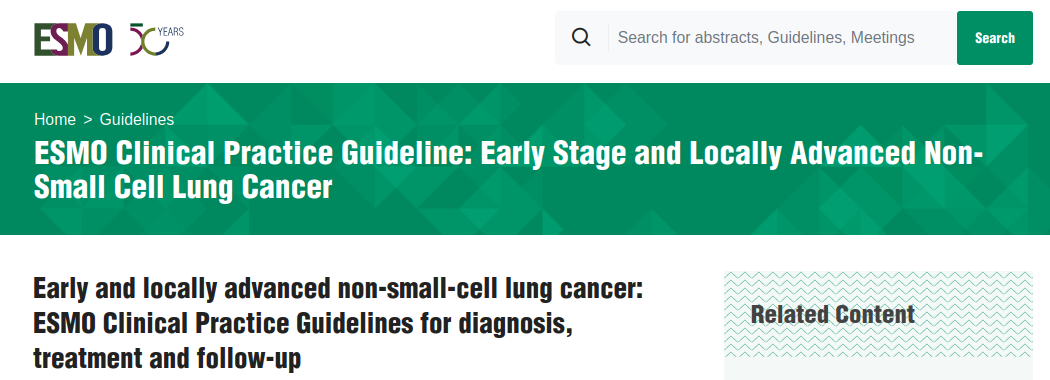Click the 'Early and locally advanced' heading line
Screen dimensions: 1050x380
338,289
